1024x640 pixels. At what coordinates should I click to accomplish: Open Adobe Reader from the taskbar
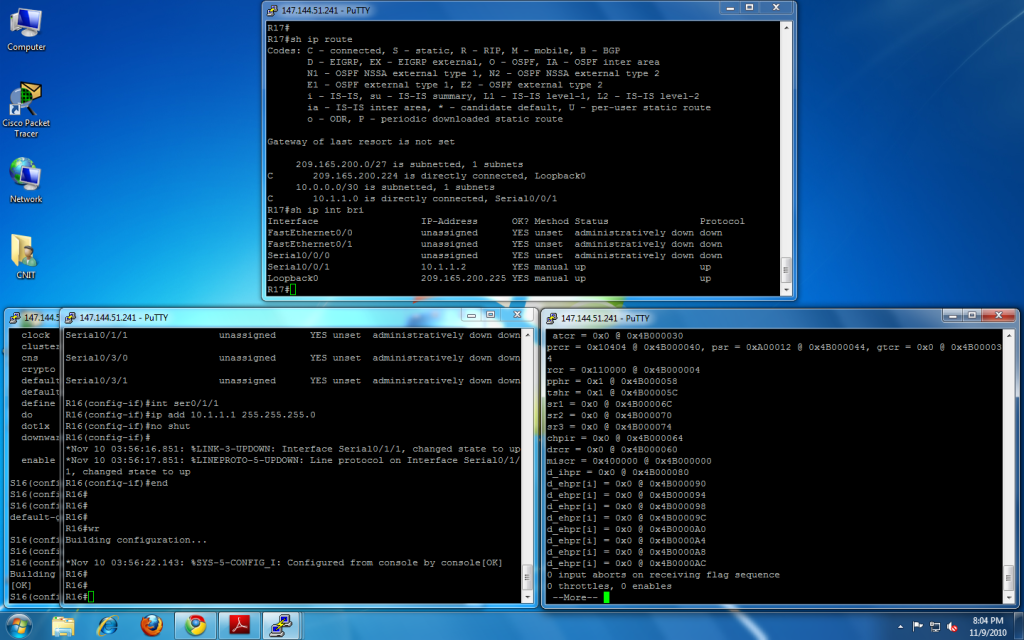click(239, 625)
